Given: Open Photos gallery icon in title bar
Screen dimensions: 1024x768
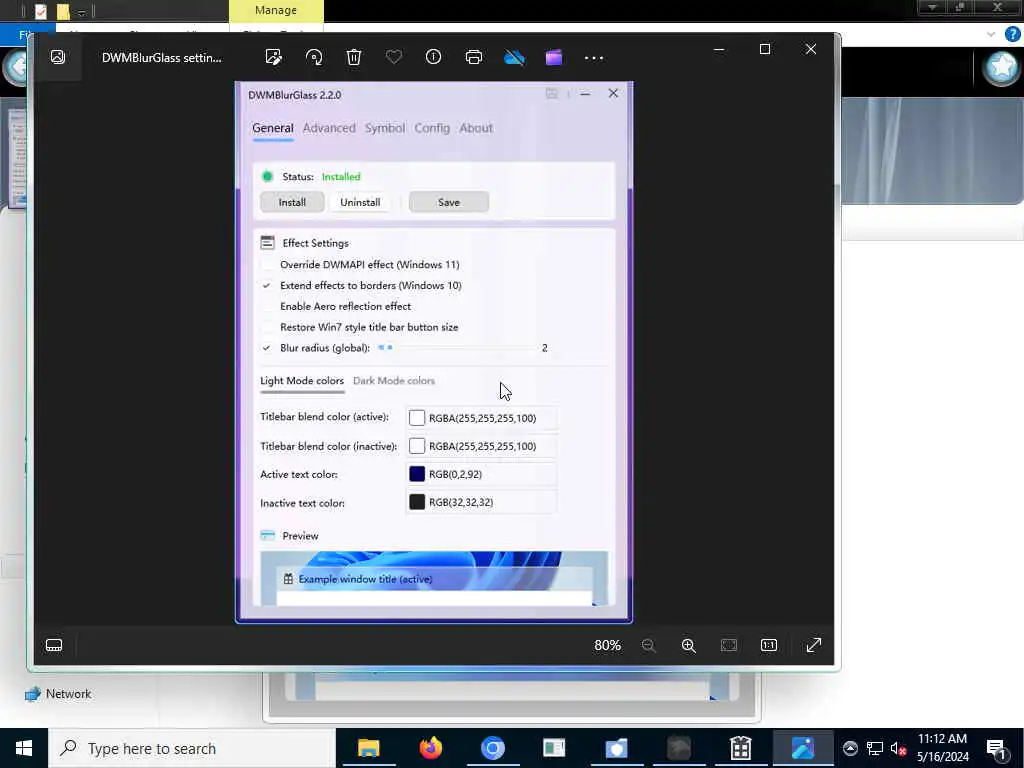Looking at the screenshot, I should pyautogui.click(x=58, y=57).
